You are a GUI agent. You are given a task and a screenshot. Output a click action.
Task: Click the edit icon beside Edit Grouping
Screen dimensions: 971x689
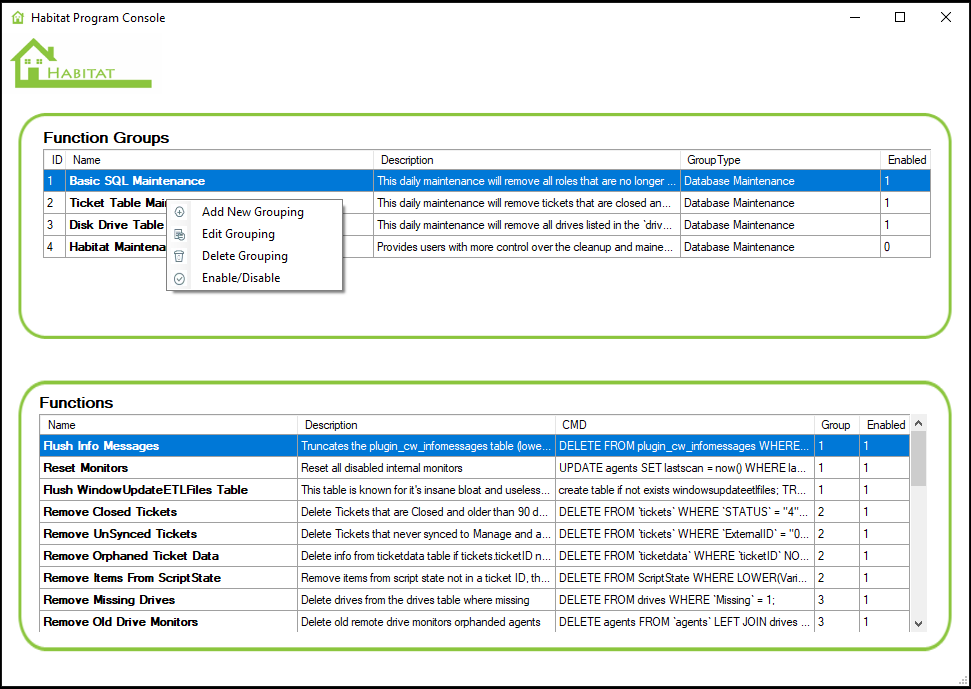180,234
